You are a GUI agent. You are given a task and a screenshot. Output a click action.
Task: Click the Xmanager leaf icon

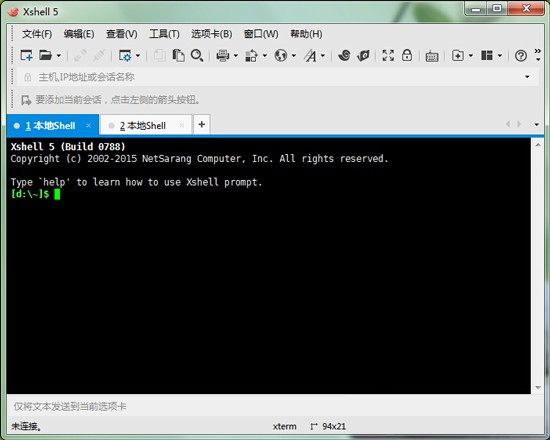tap(363, 55)
